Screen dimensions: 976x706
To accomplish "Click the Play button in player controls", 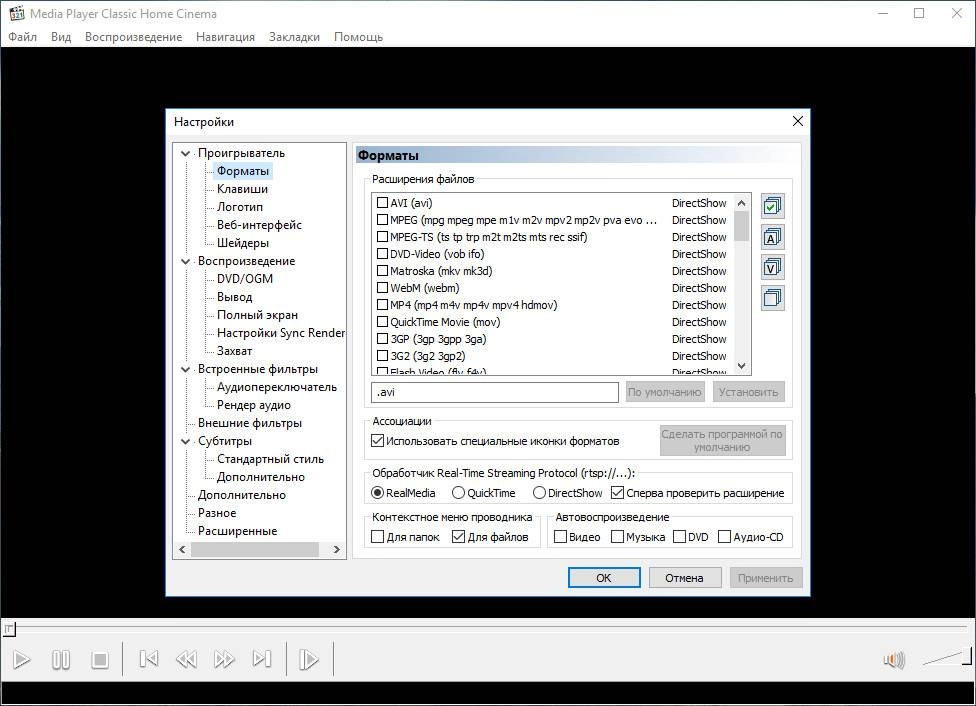I will [22, 659].
